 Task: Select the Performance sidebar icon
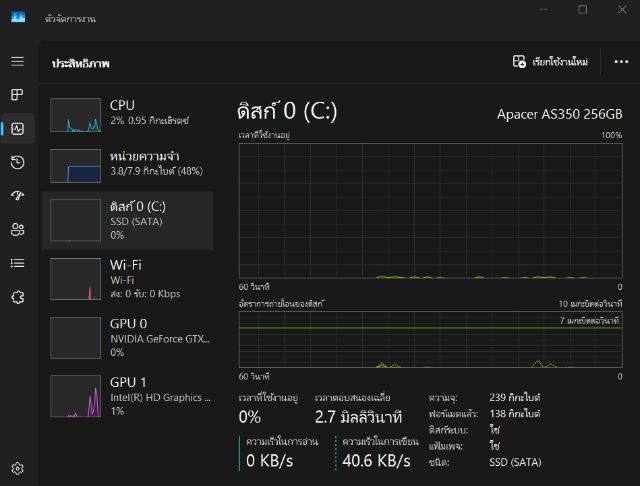[17, 128]
